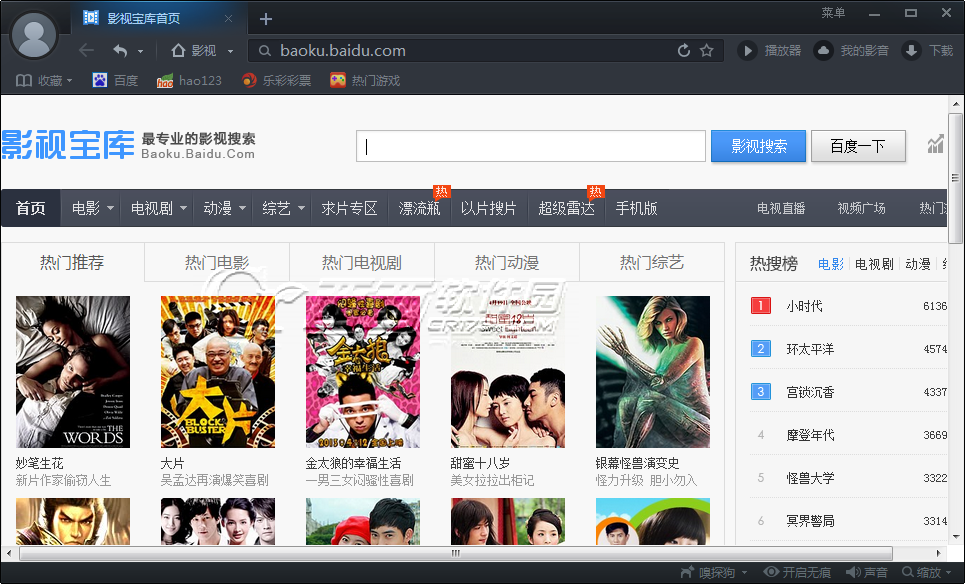The height and width of the screenshot is (584, 965).
Task: Open the 下载 download button
Action: 927,50
